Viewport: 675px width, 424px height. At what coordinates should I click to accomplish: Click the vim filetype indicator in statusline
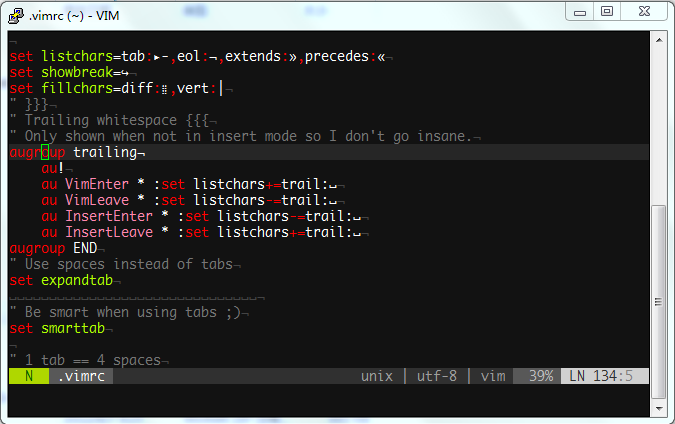pos(492,376)
